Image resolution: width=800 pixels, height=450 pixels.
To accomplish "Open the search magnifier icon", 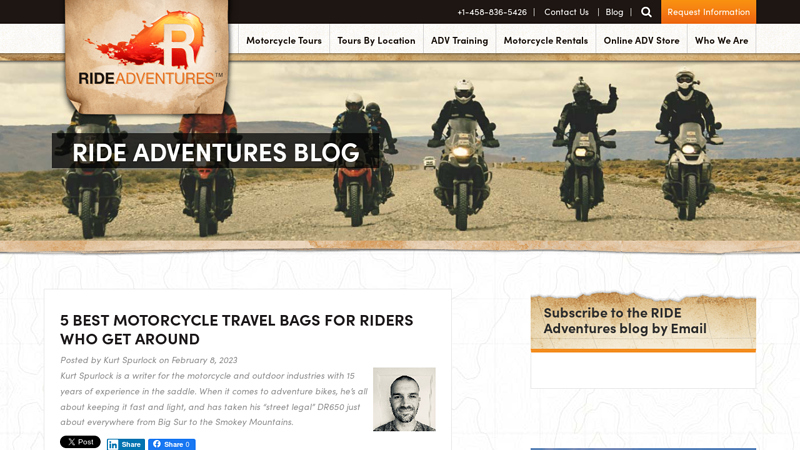I will tap(646, 12).
